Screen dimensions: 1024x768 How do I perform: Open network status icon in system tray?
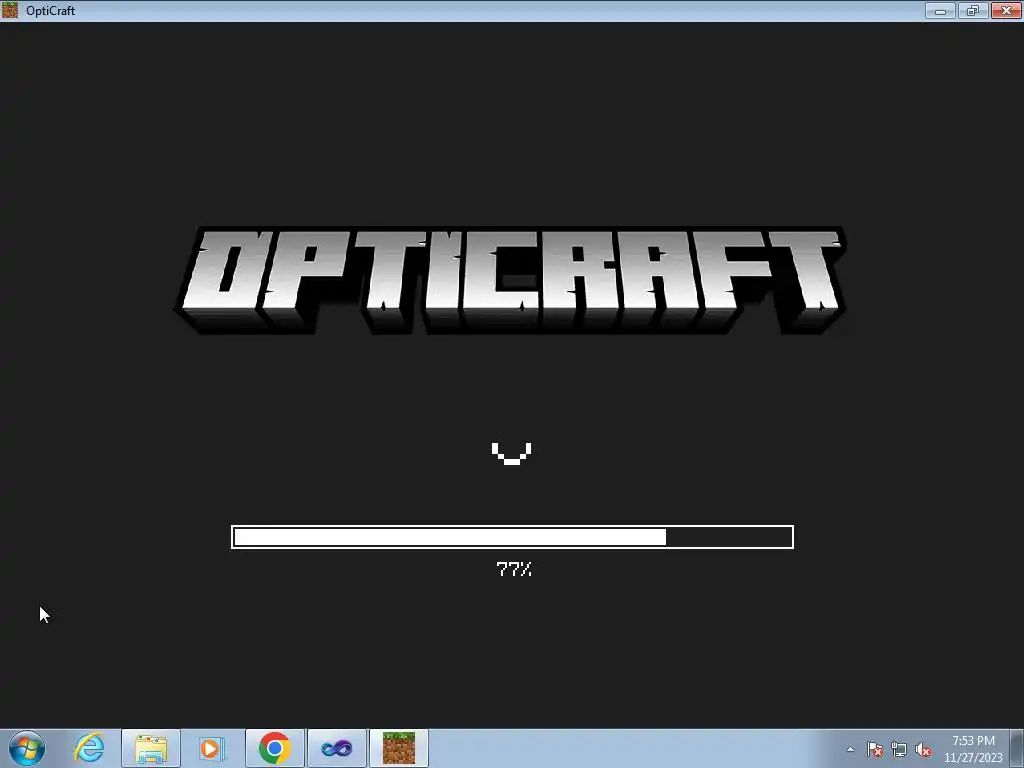(x=899, y=749)
